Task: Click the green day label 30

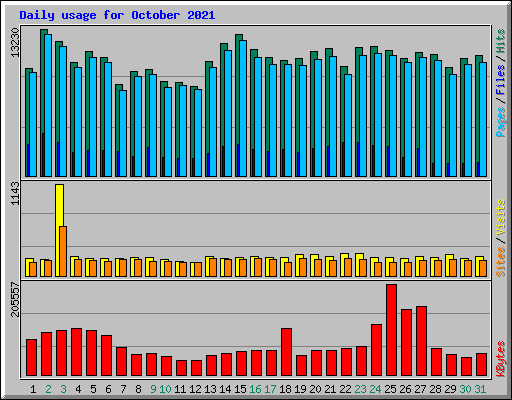Action: 465,389
